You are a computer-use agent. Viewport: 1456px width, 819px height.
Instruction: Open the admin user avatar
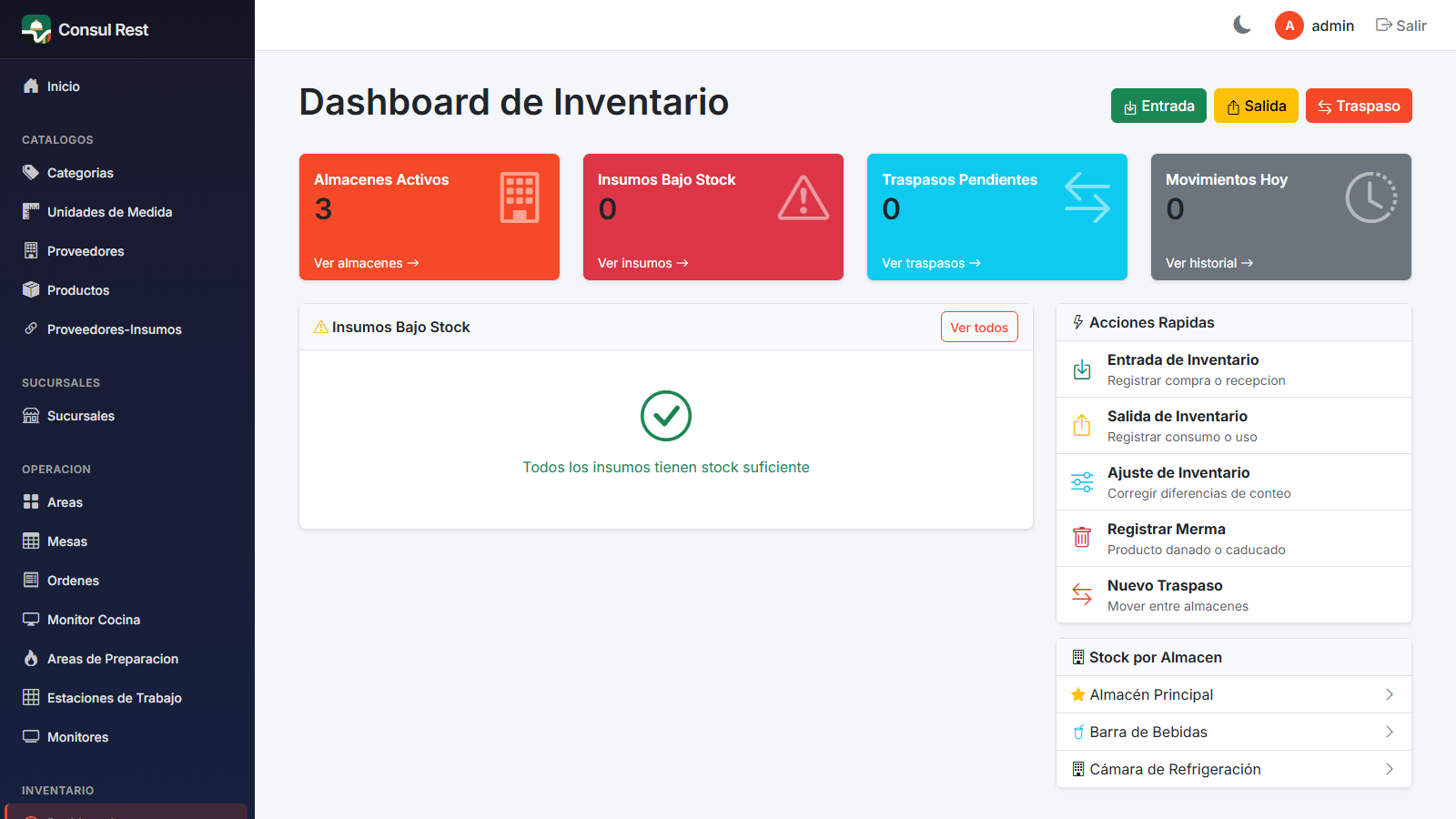(1289, 25)
